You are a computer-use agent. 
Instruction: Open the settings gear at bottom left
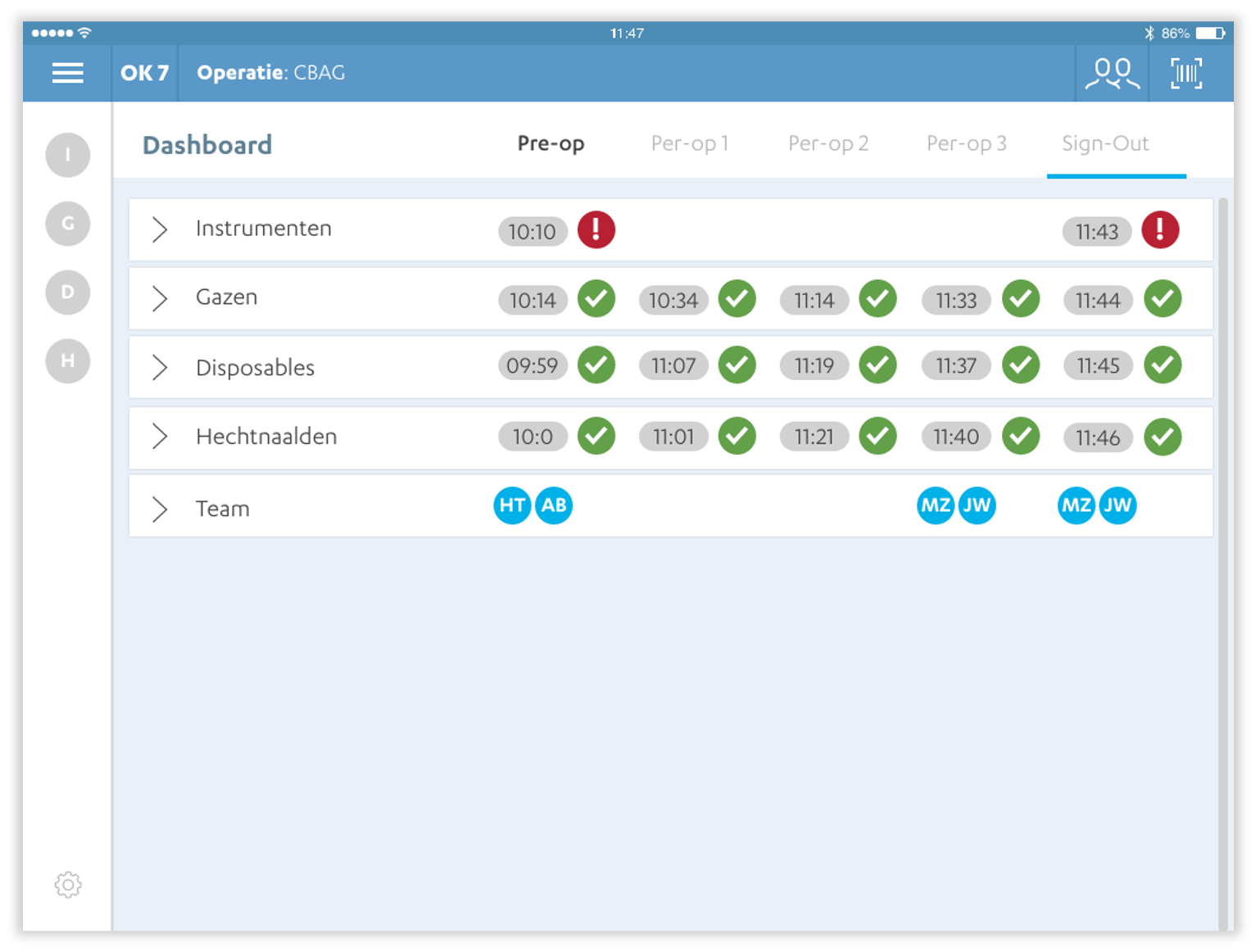pos(67,886)
